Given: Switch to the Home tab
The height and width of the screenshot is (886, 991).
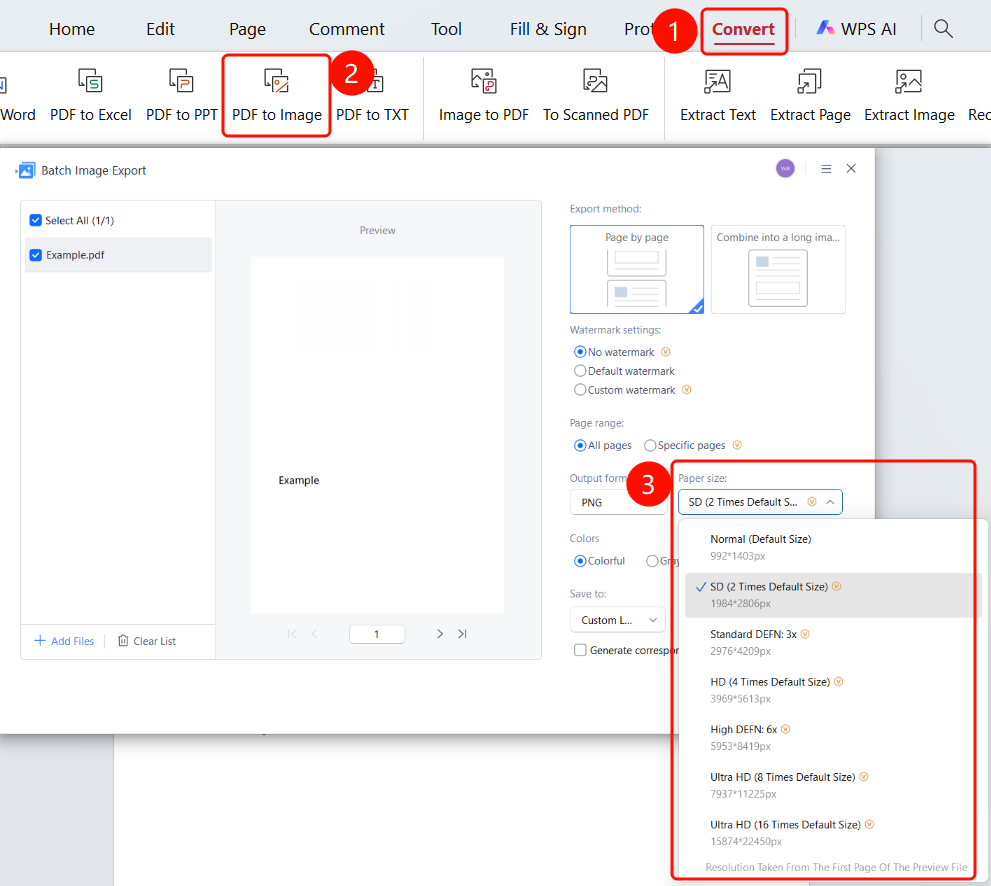Looking at the screenshot, I should coord(72,29).
